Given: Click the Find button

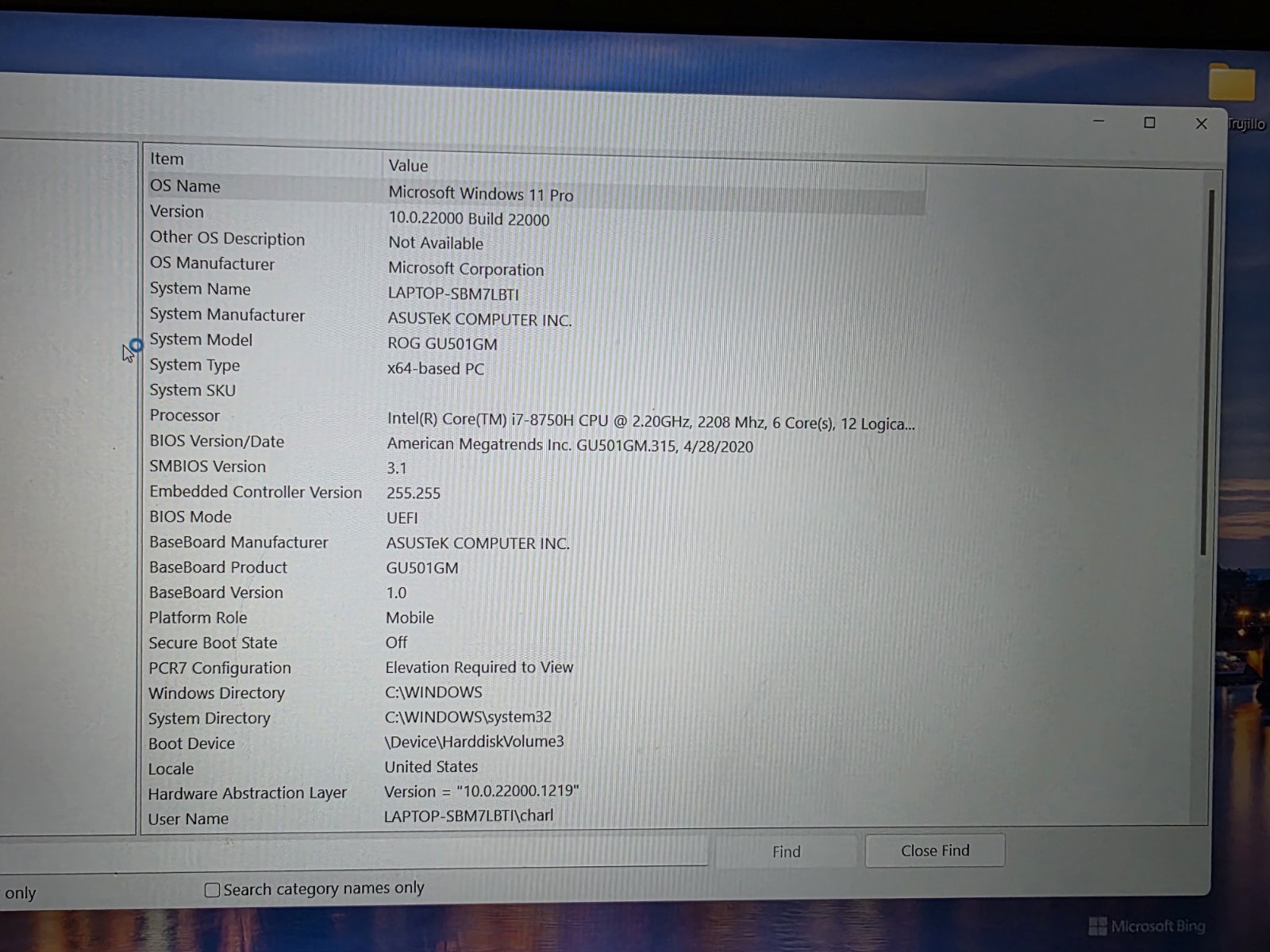Looking at the screenshot, I should [786, 851].
